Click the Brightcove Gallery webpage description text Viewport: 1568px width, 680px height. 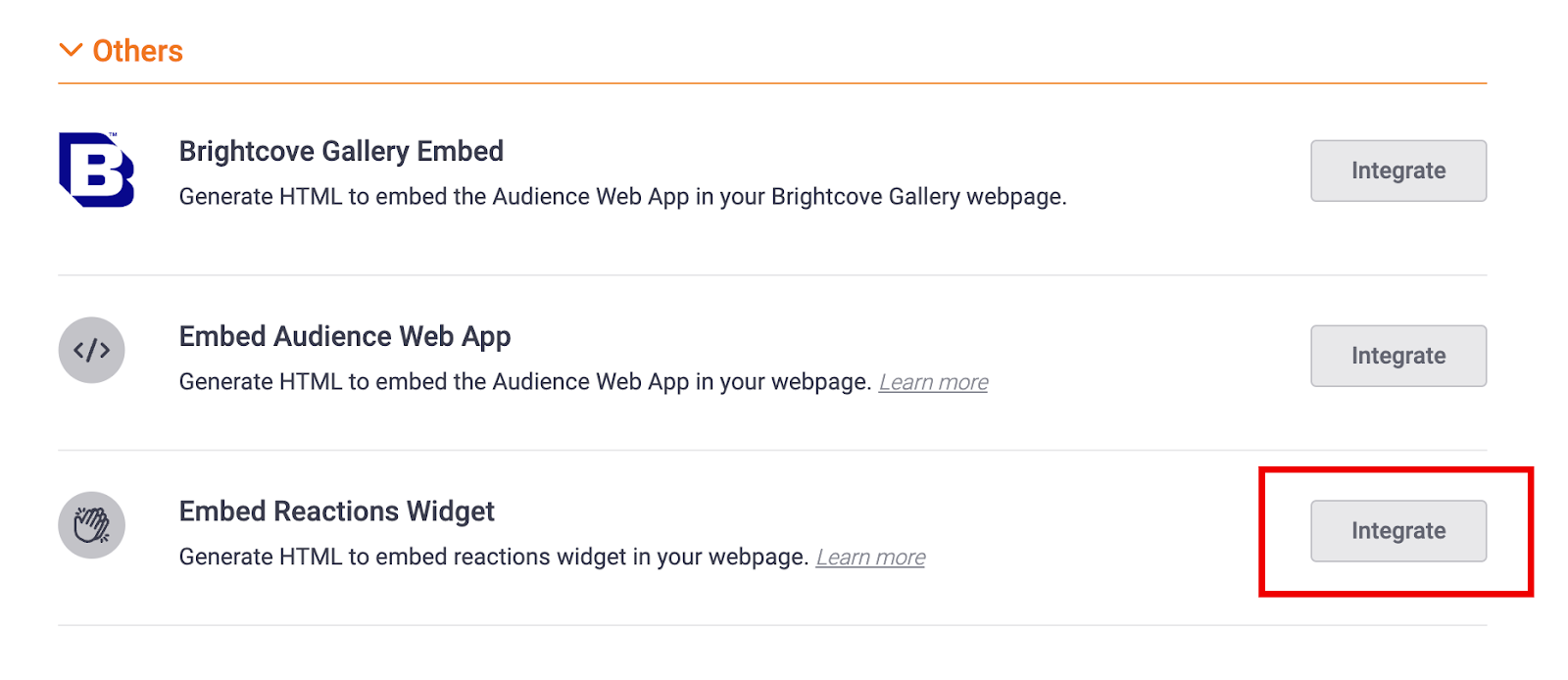pyautogui.click(x=622, y=197)
